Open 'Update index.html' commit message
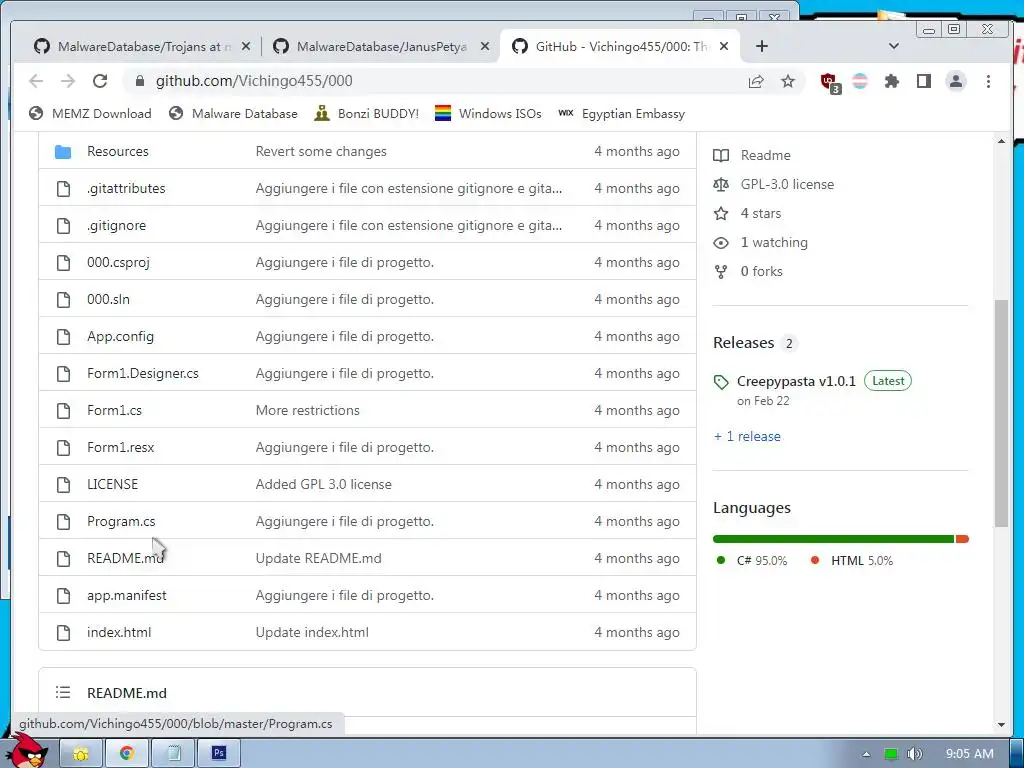 point(312,633)
